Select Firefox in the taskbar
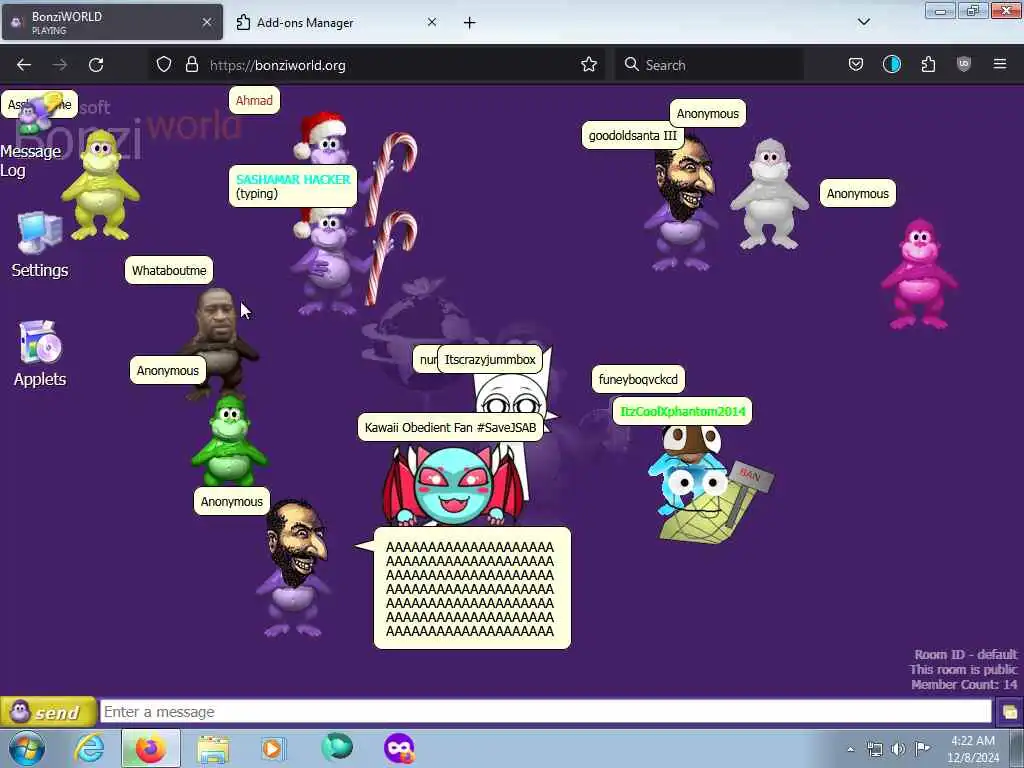This screenshot has height=768, width=1024. [x=150, y=748]
